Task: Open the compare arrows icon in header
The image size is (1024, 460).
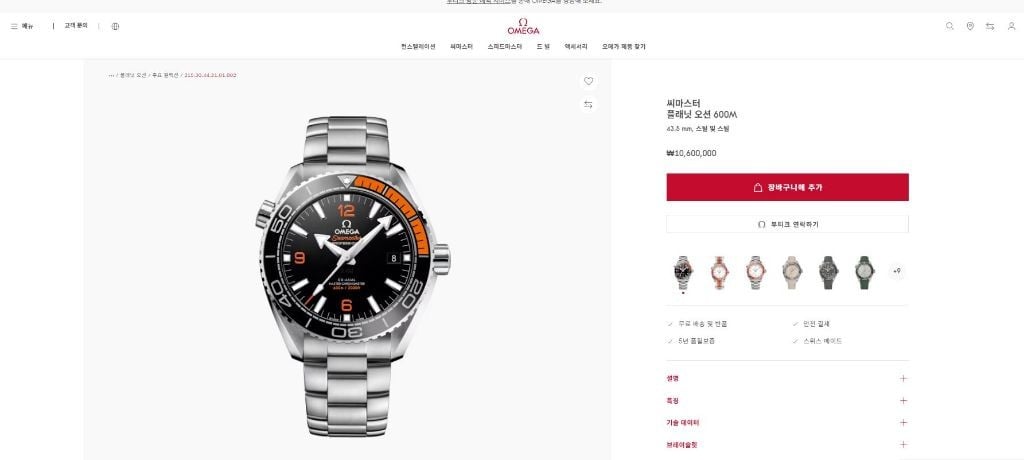Action: point(990,26)
